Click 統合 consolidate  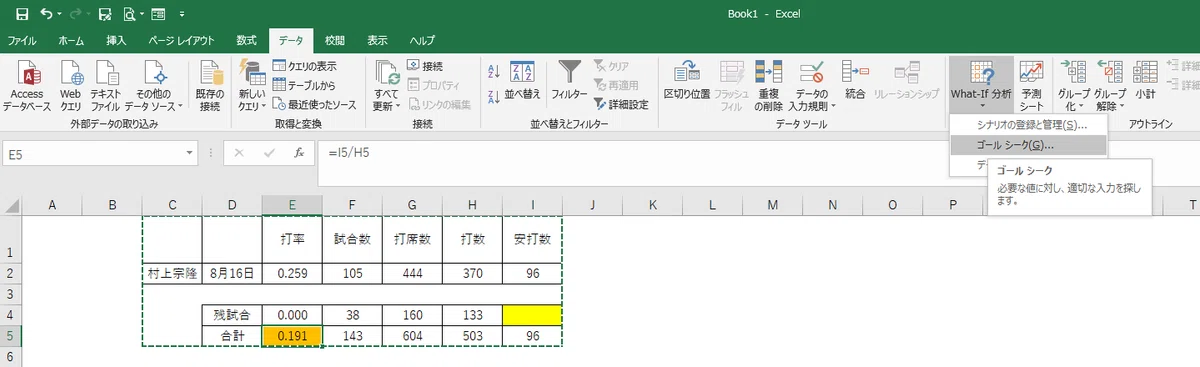click(x=854, y=80)
